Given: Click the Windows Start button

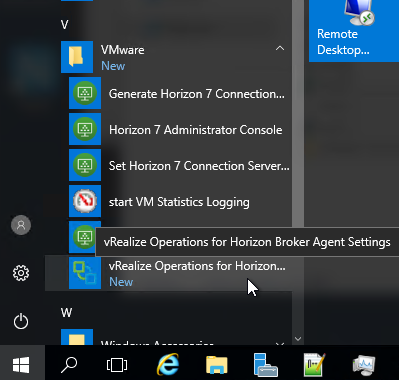Looking at the screenshot, I should pyautogui.click(x=21, y=364).
